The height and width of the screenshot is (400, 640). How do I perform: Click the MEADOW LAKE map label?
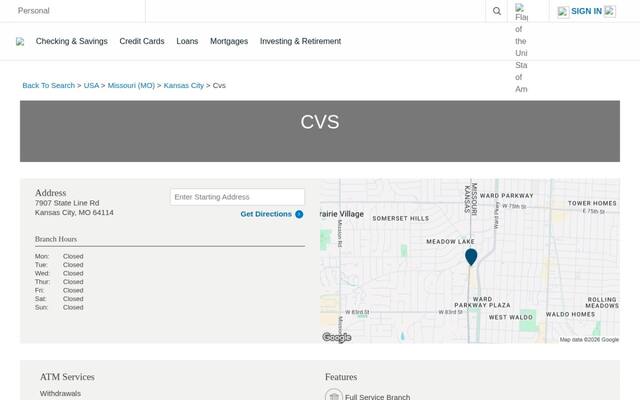(450, 242)
